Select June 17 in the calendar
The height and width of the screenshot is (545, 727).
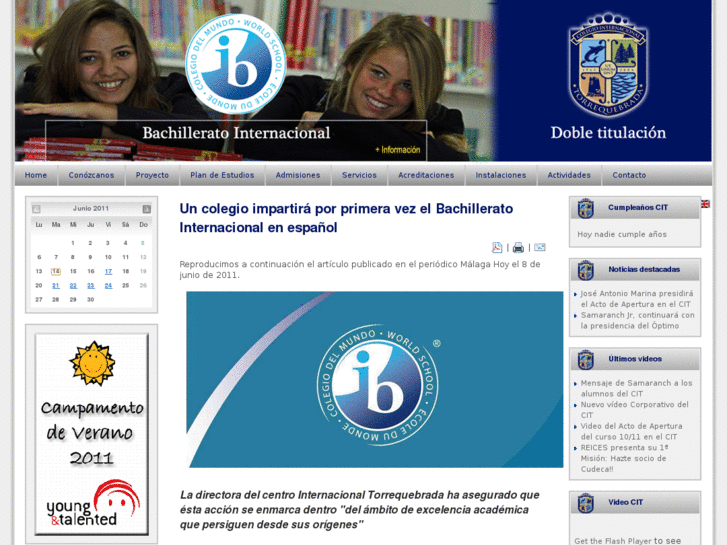point(108,271)
